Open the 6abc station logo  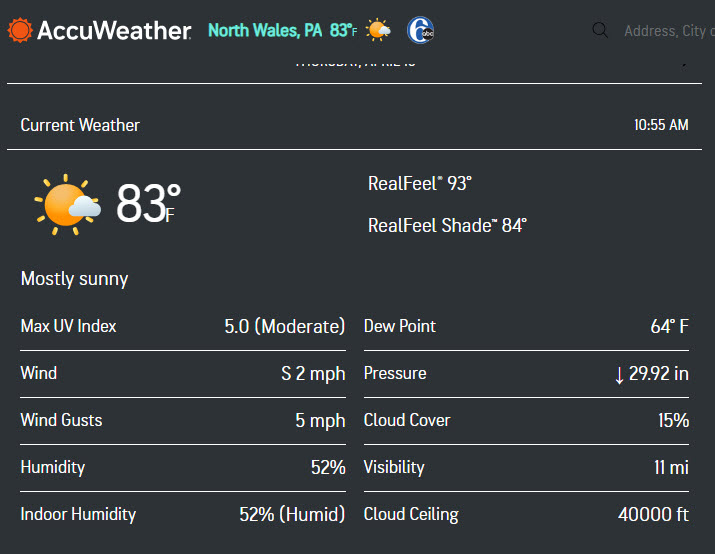tap(420, 30)
